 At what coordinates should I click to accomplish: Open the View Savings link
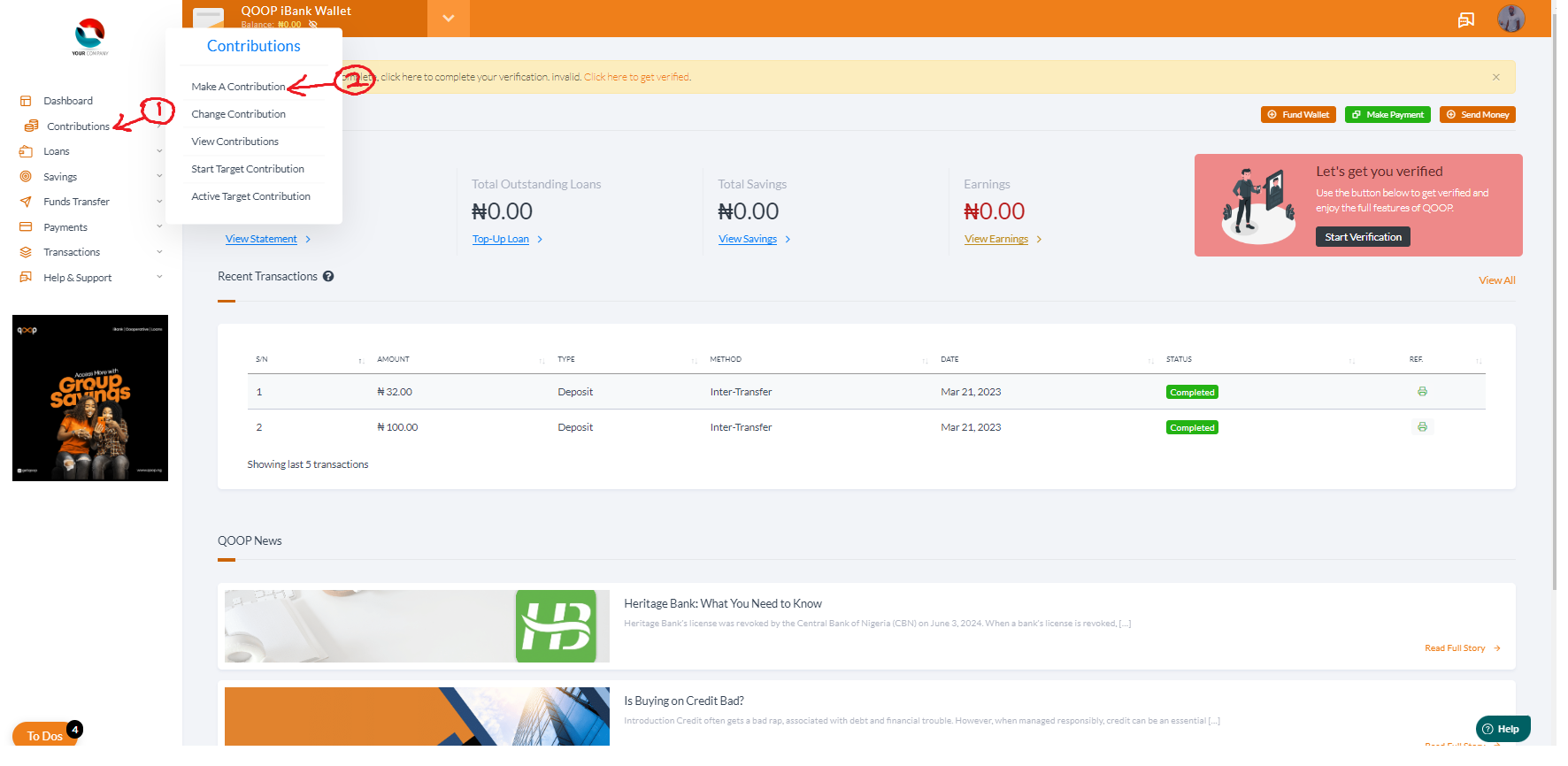tap(748, 239)
